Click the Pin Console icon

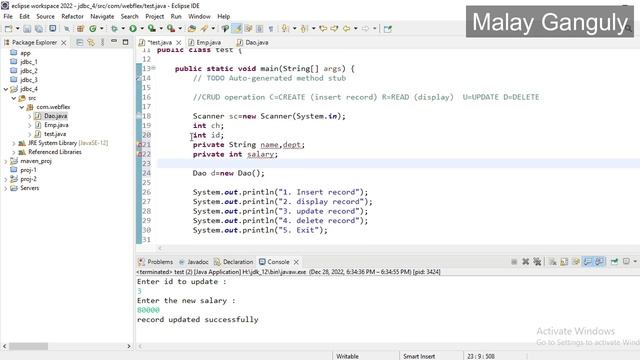[614, 262]
